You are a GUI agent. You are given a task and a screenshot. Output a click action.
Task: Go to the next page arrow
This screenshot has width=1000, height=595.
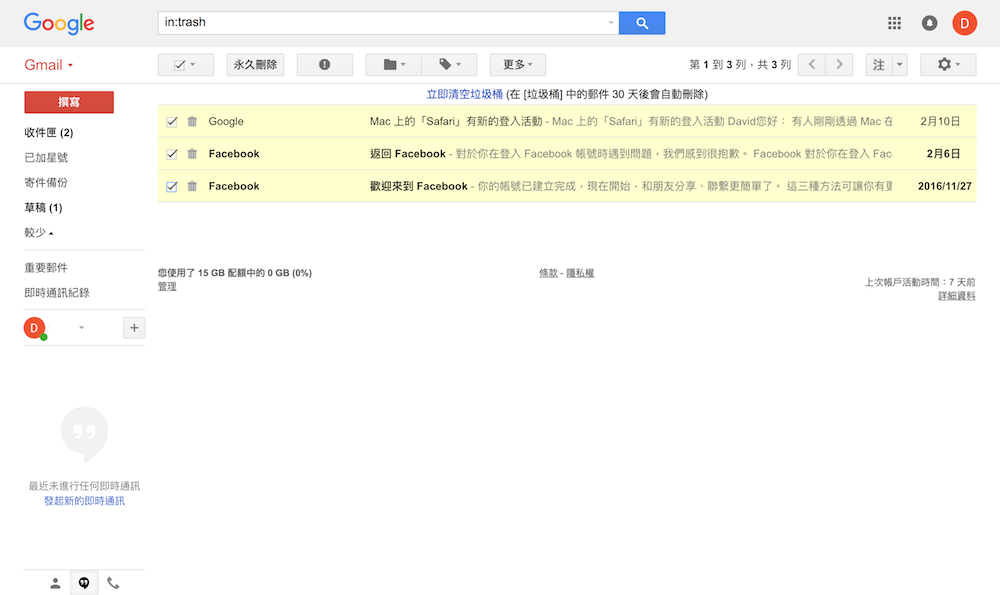pos(840,65)
